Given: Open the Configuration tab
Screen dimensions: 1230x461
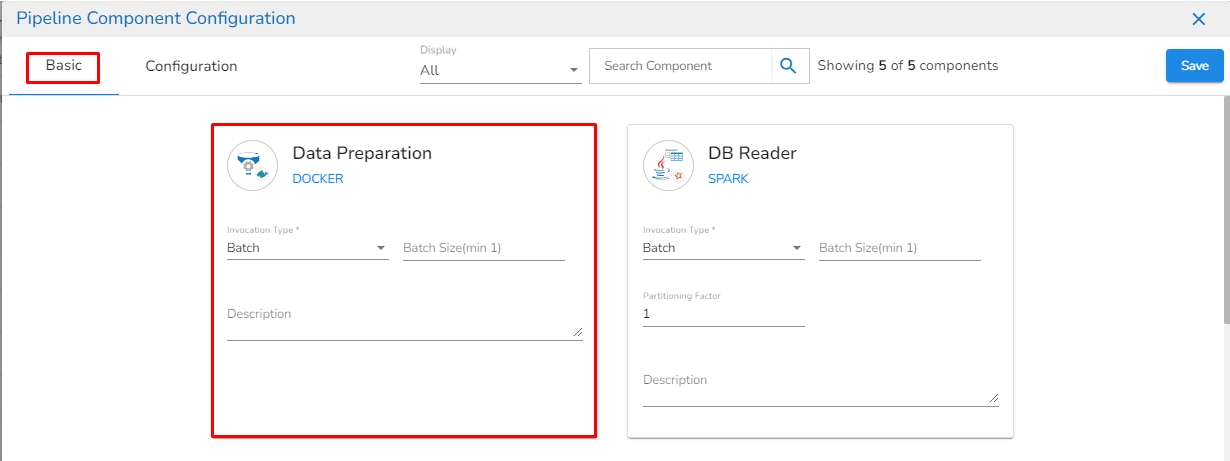Looking at the screenshot, I should 191,66.
